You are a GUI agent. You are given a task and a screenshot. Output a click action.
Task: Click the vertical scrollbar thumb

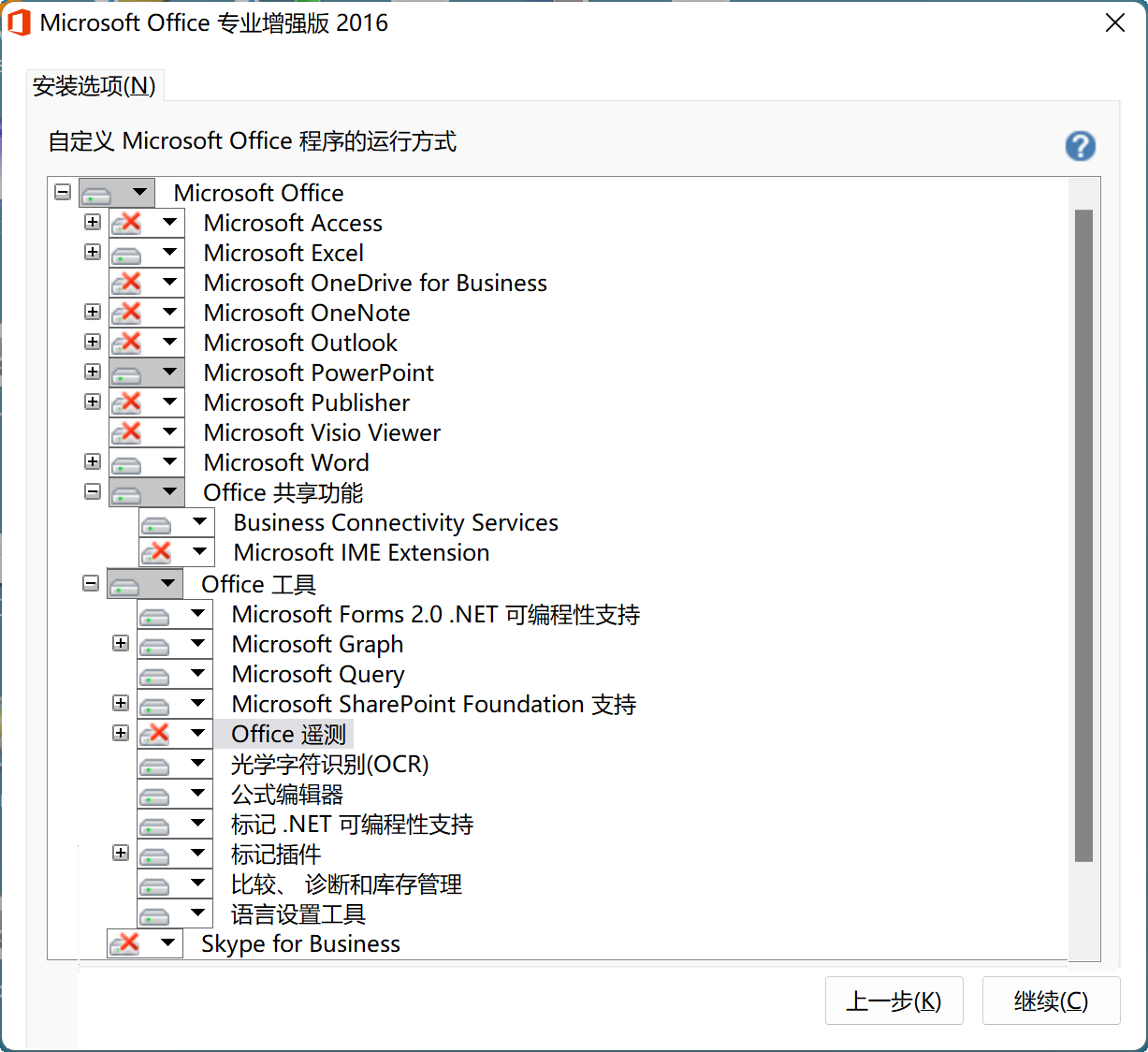point(1083,533)
